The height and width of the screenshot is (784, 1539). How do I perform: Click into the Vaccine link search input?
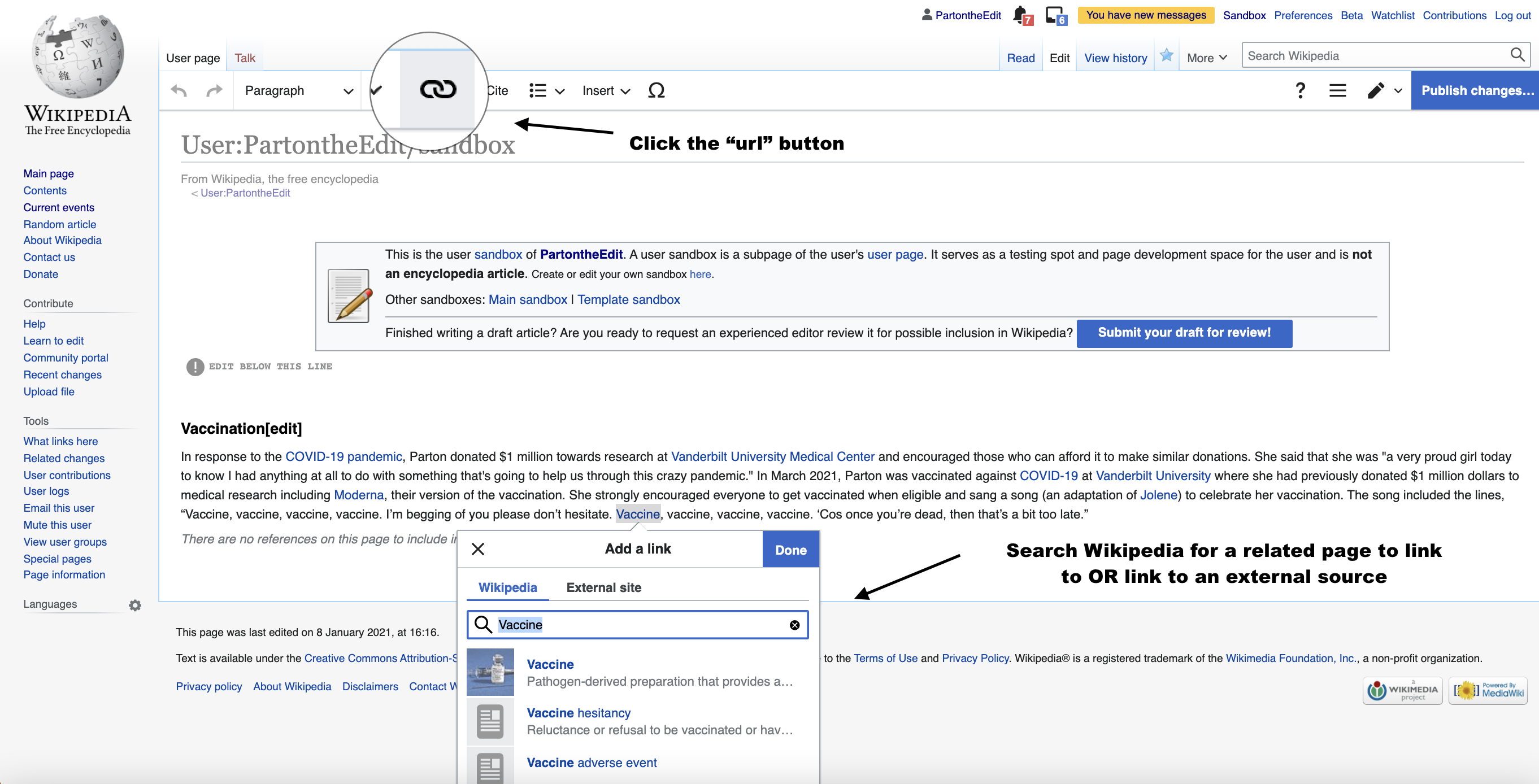click(x=637, y=625)
